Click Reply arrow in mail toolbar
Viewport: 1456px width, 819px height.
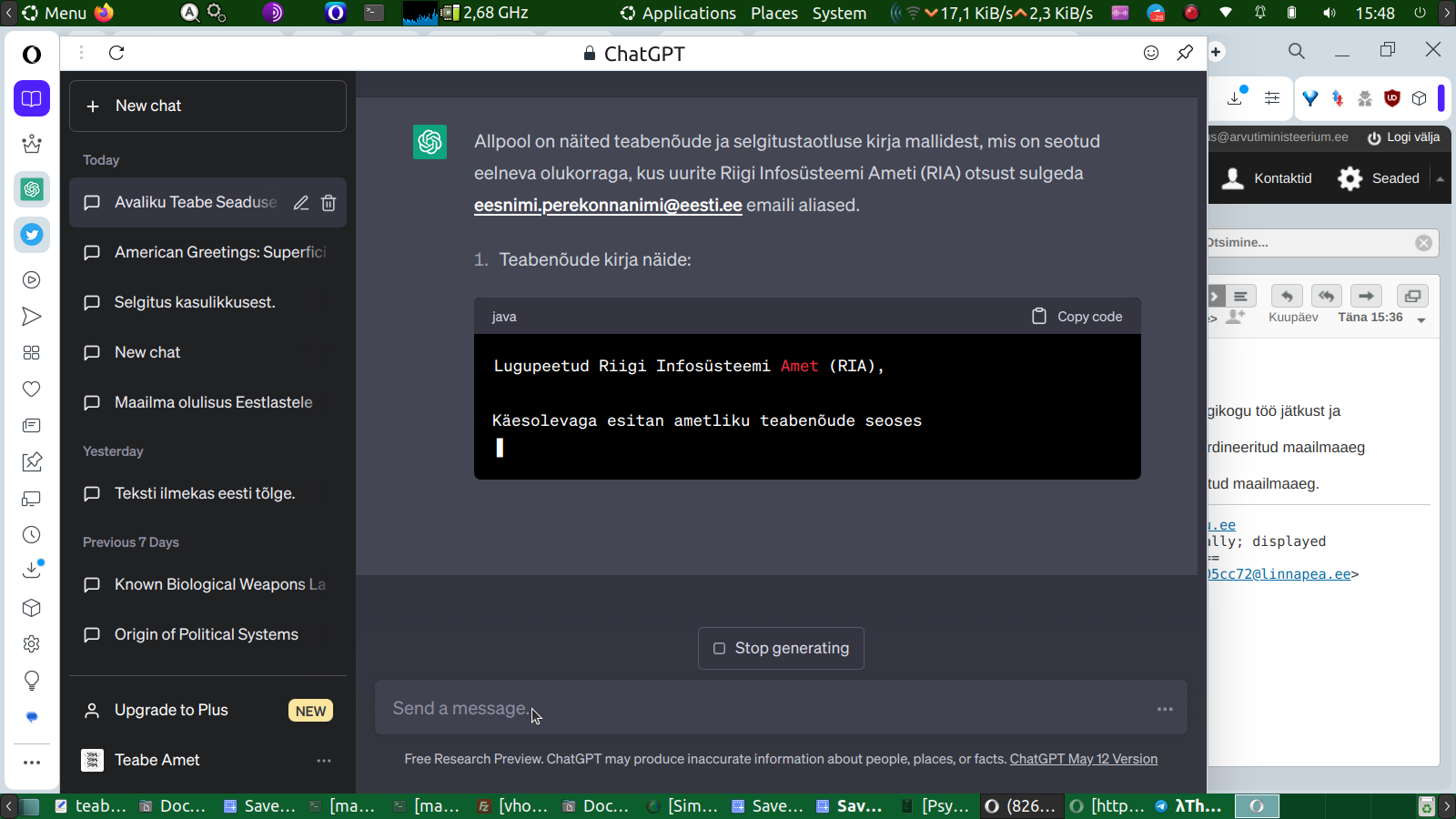1287,296
